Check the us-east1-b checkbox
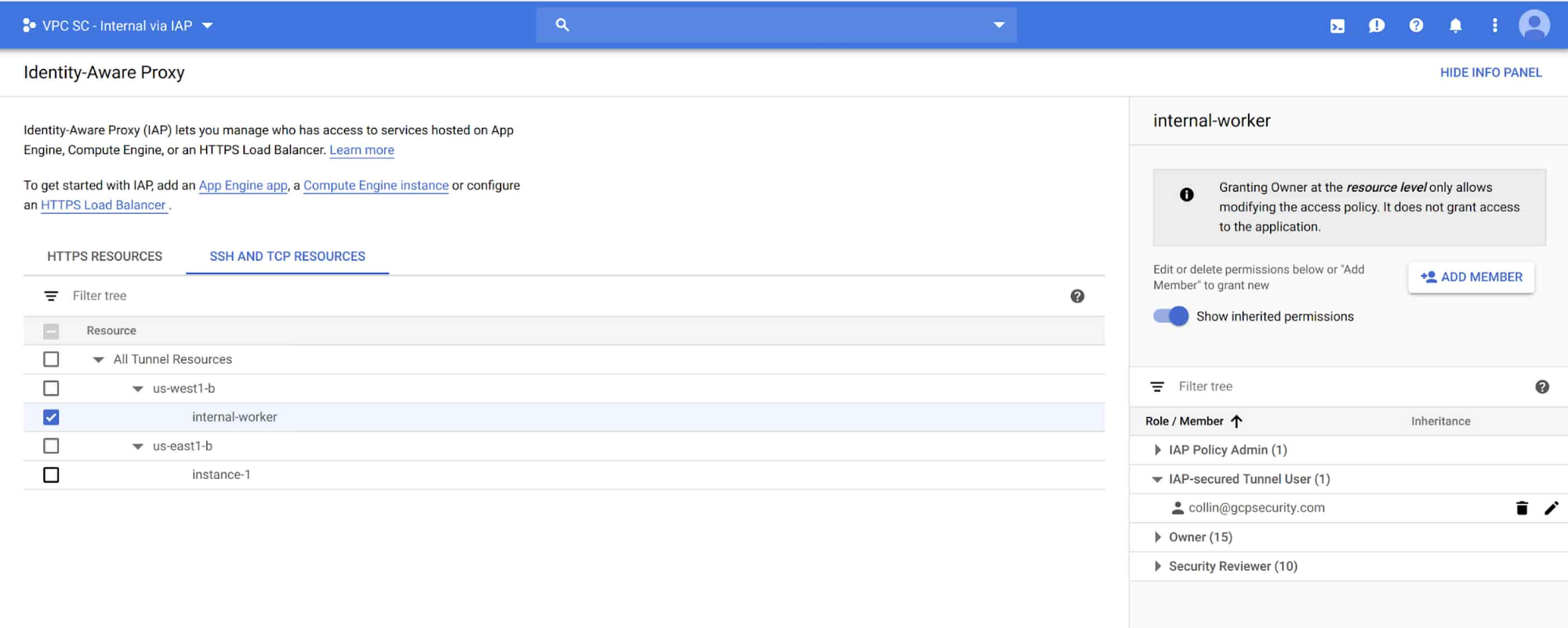Viewport: 1568px width, 628px height. tap(51, 446)
